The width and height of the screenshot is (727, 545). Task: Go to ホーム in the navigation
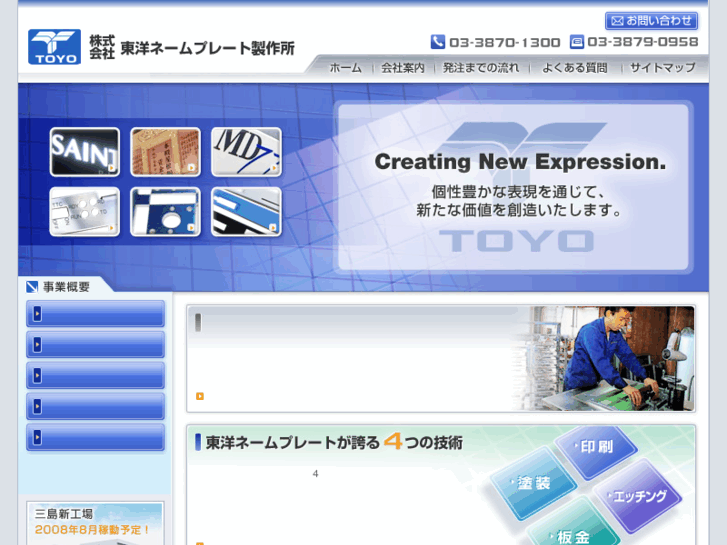click(345, 68)
